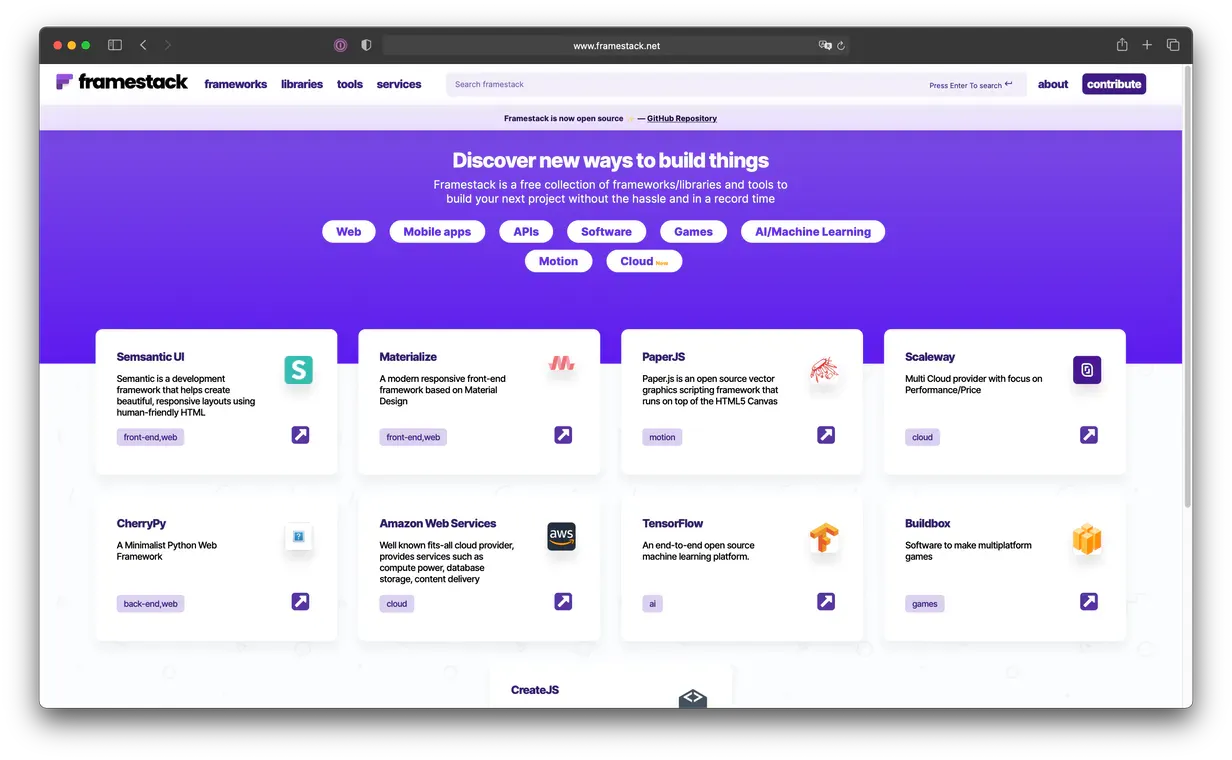Choose the Cloud category pill
The width and height of the screenshot is (1232, 760).
click(643, 261)
